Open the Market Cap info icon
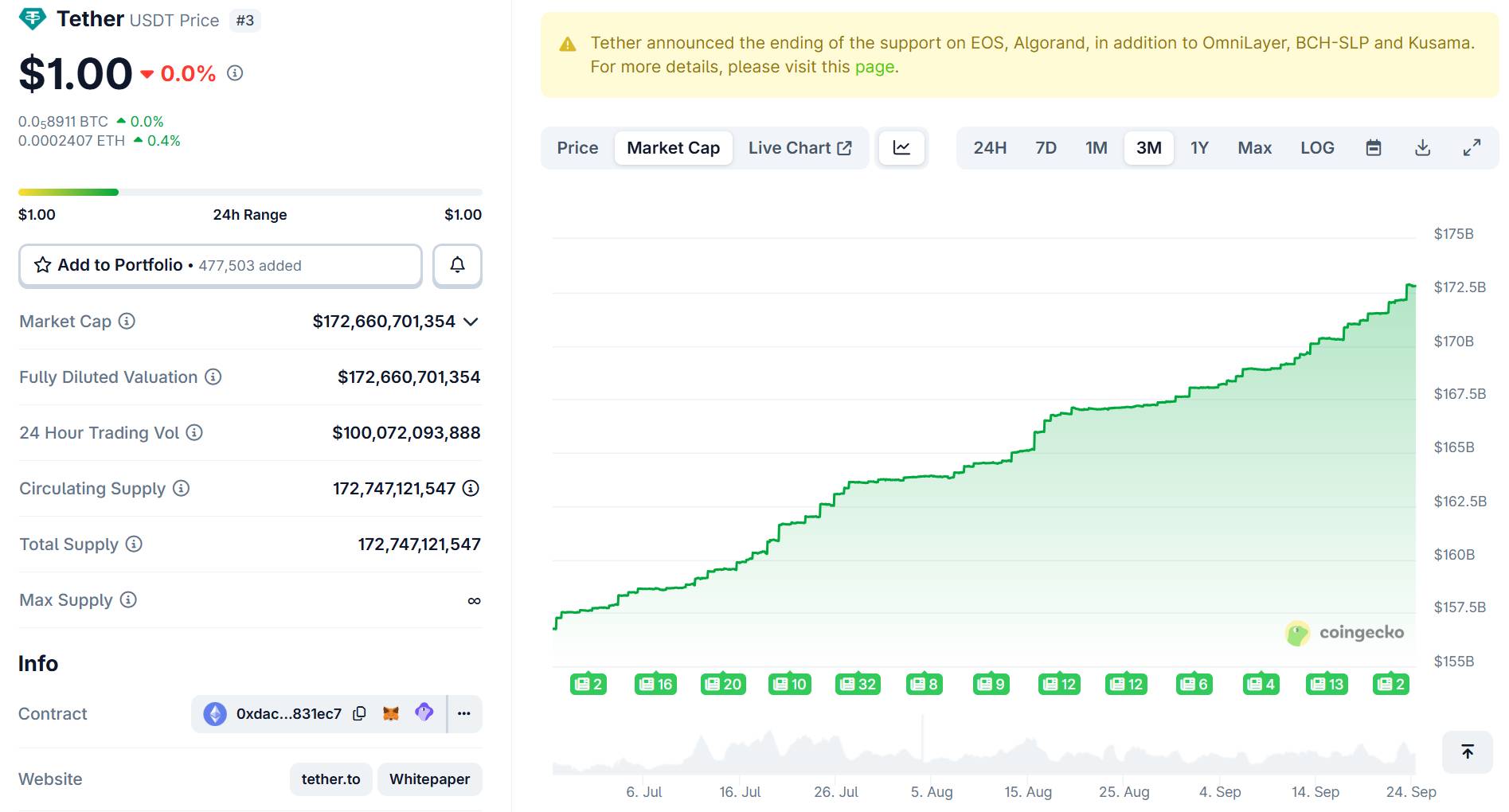The image size is (1509, 812). 127,321
